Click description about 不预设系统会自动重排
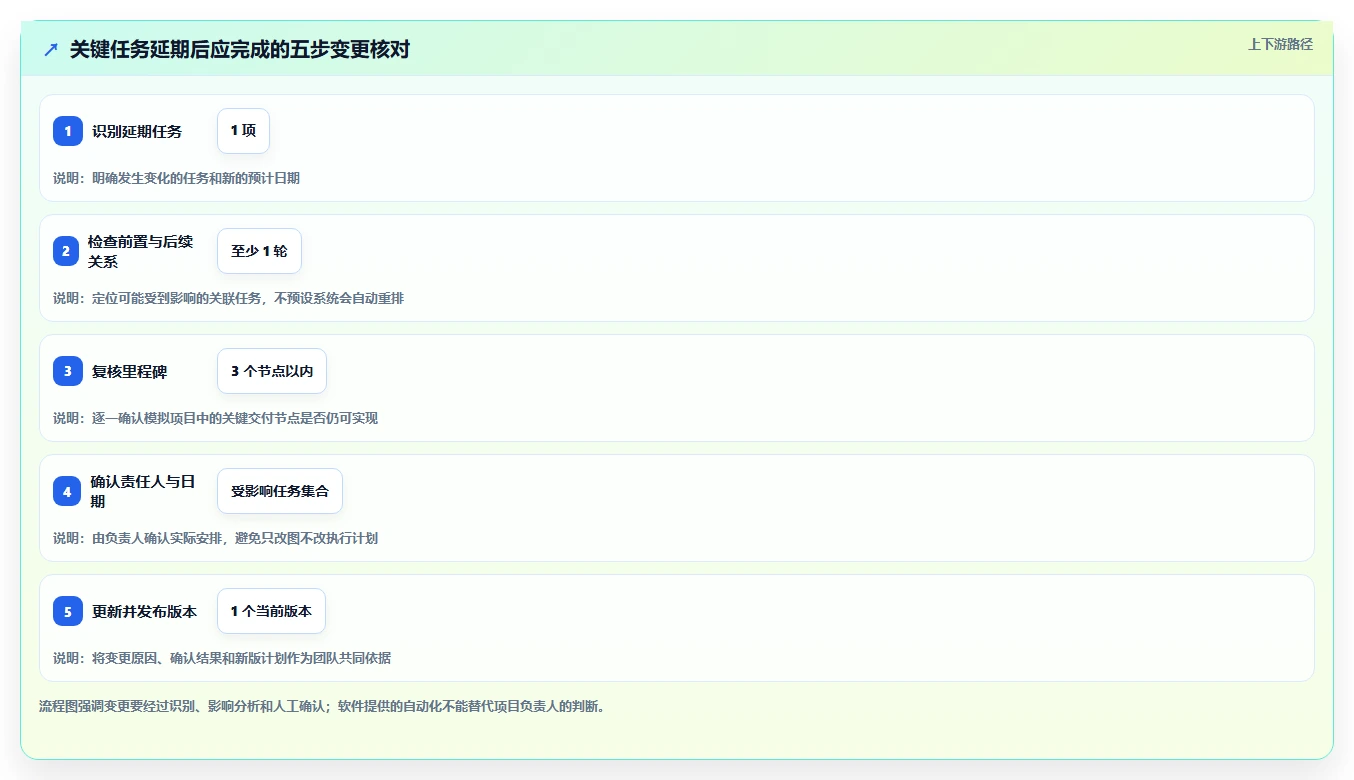The image size is (1354, 780). click(x=228, y=298)
